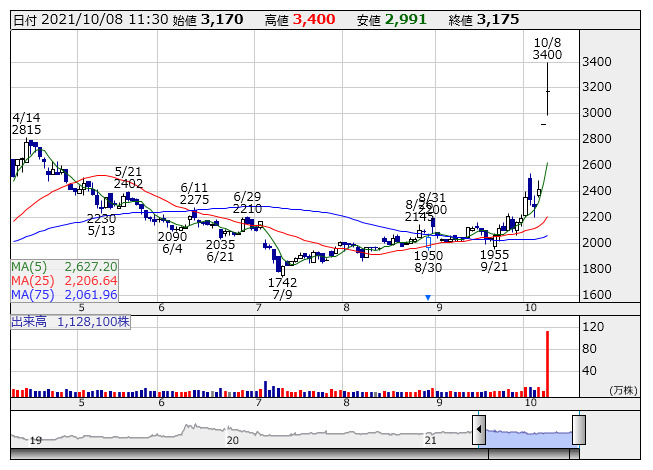Click the 出来高 1,128,100株 volume label
653x470 pixels.
coord(70,322)
